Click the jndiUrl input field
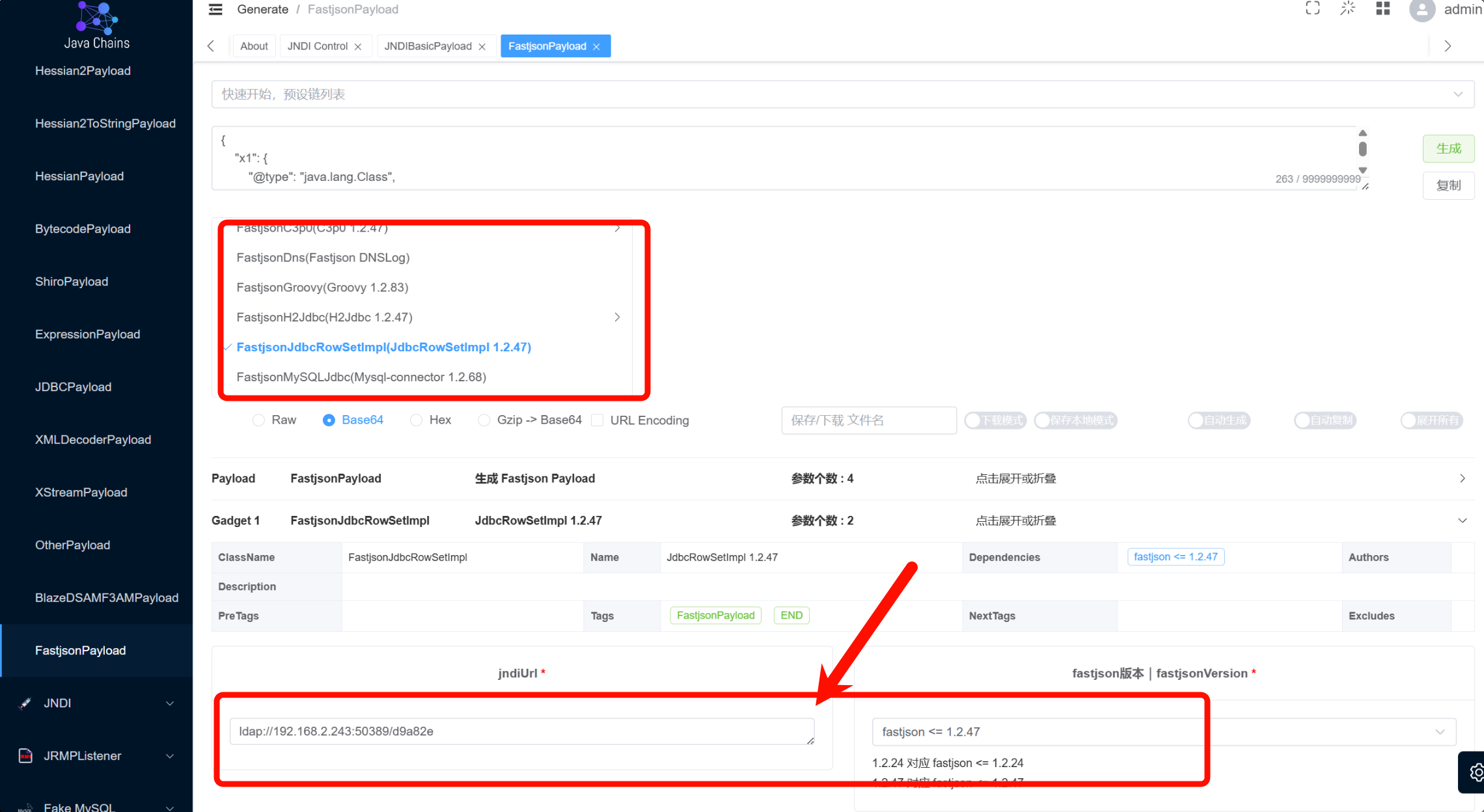Image resolution: width=1484 pixels, height=812 pixels. tap(521, 731)
